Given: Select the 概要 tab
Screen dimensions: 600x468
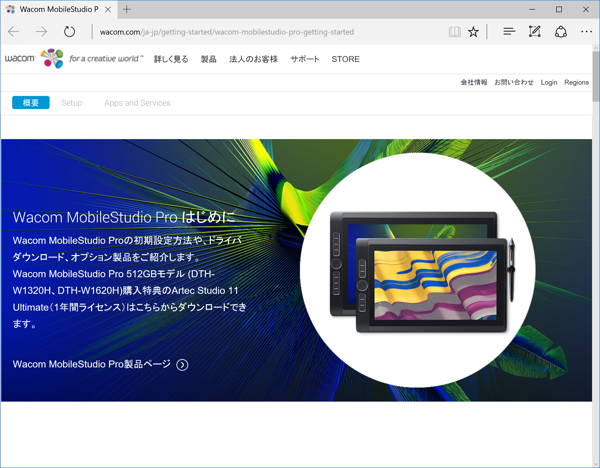Looking at the screenshot, I should (31, 103).
